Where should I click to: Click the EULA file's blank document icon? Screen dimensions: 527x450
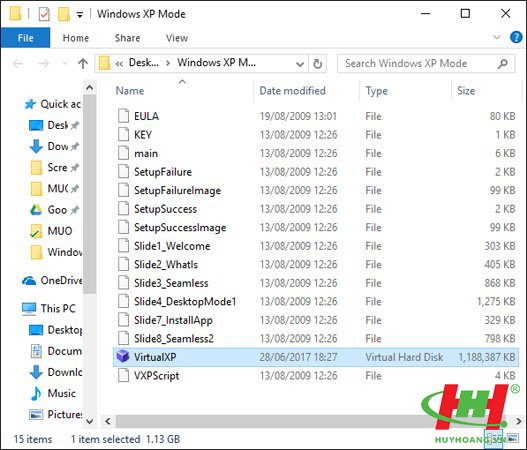(123, 116)
